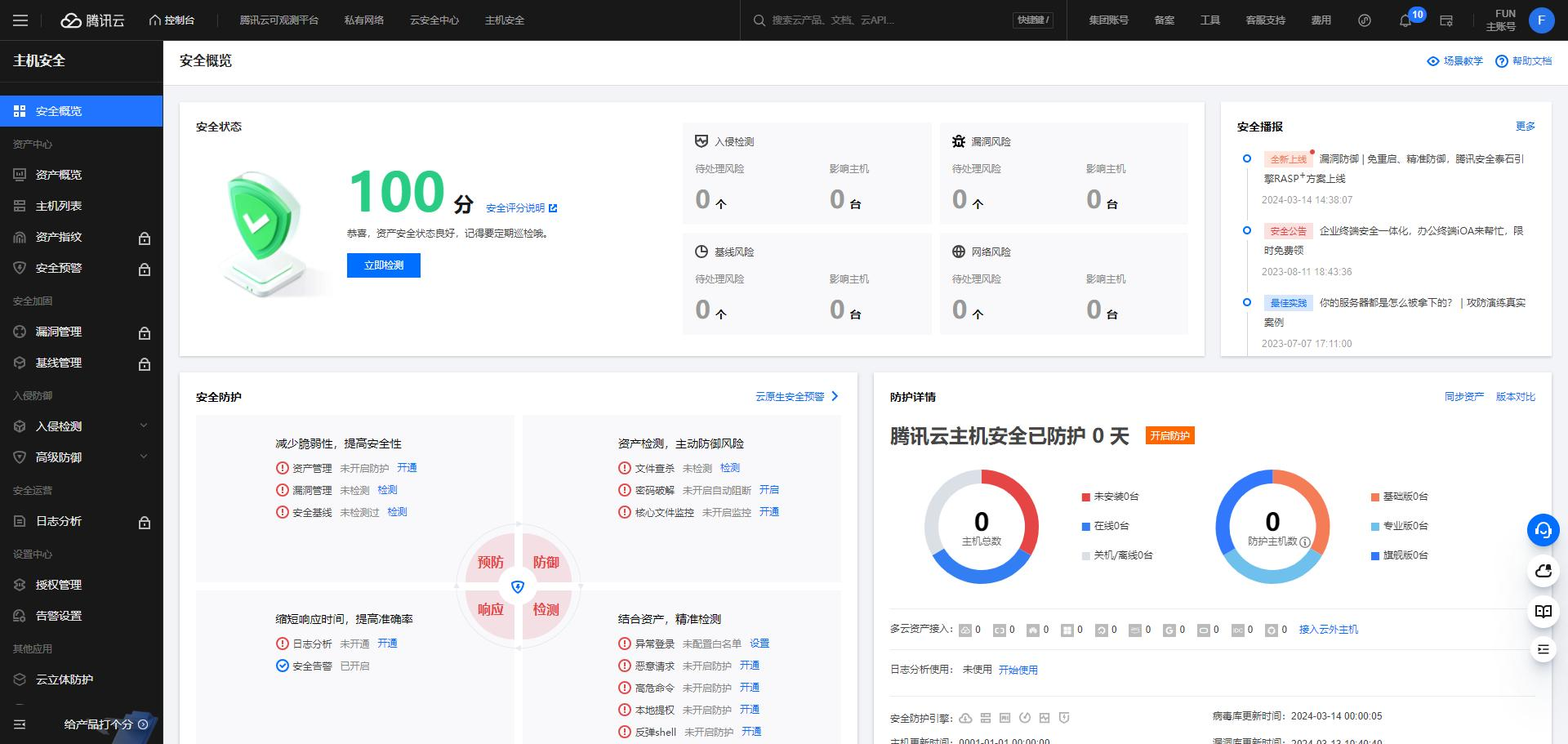Open the FUN 主账号 account menu
Screen dimensions: 1568x744
click(x=1501, y=20)
